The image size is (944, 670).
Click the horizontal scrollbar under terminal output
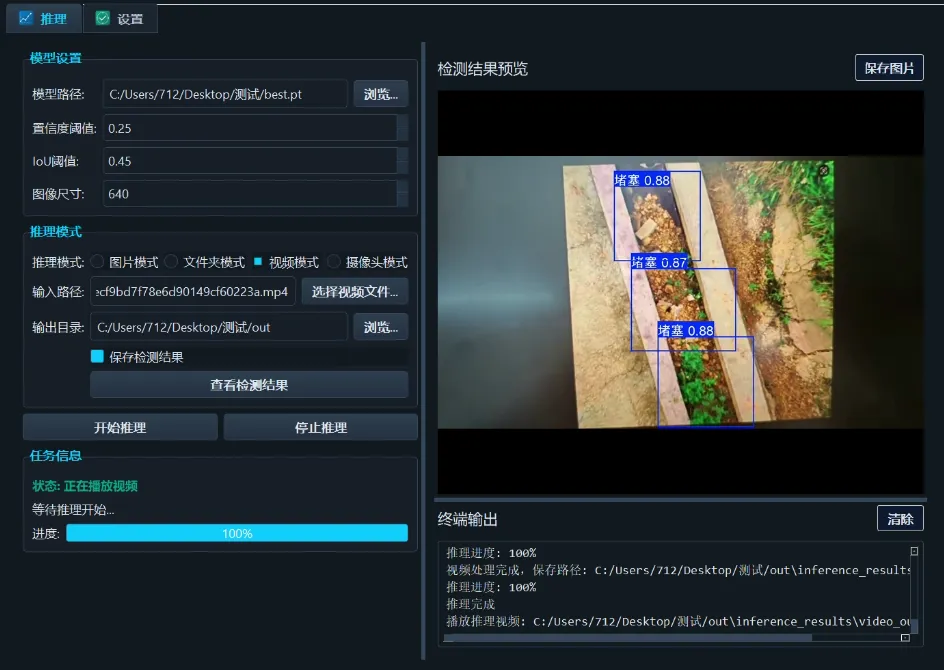tap(620, 637)
